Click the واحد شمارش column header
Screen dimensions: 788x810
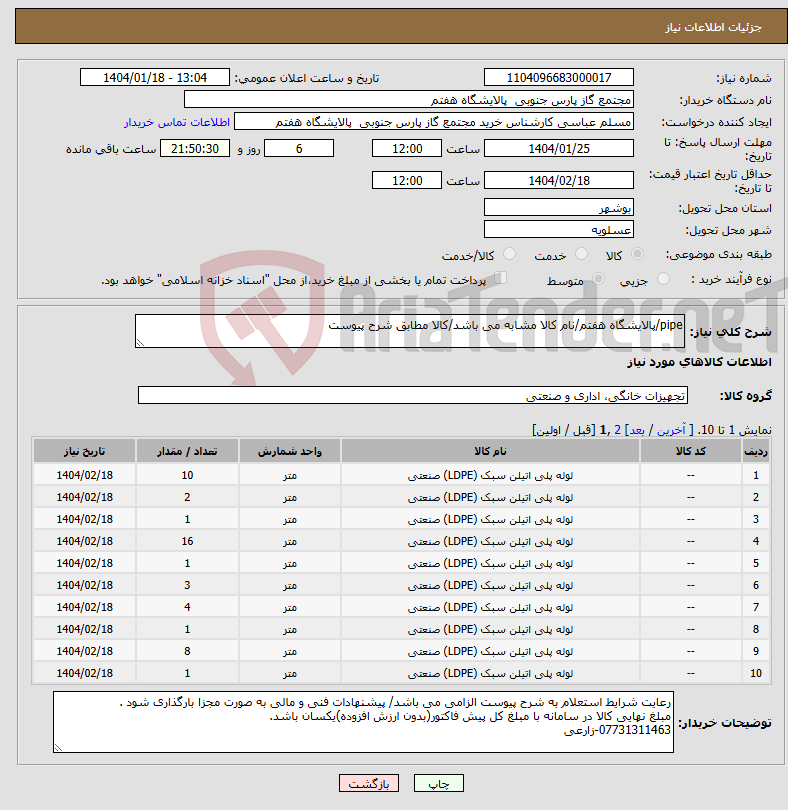pos(289,451)
